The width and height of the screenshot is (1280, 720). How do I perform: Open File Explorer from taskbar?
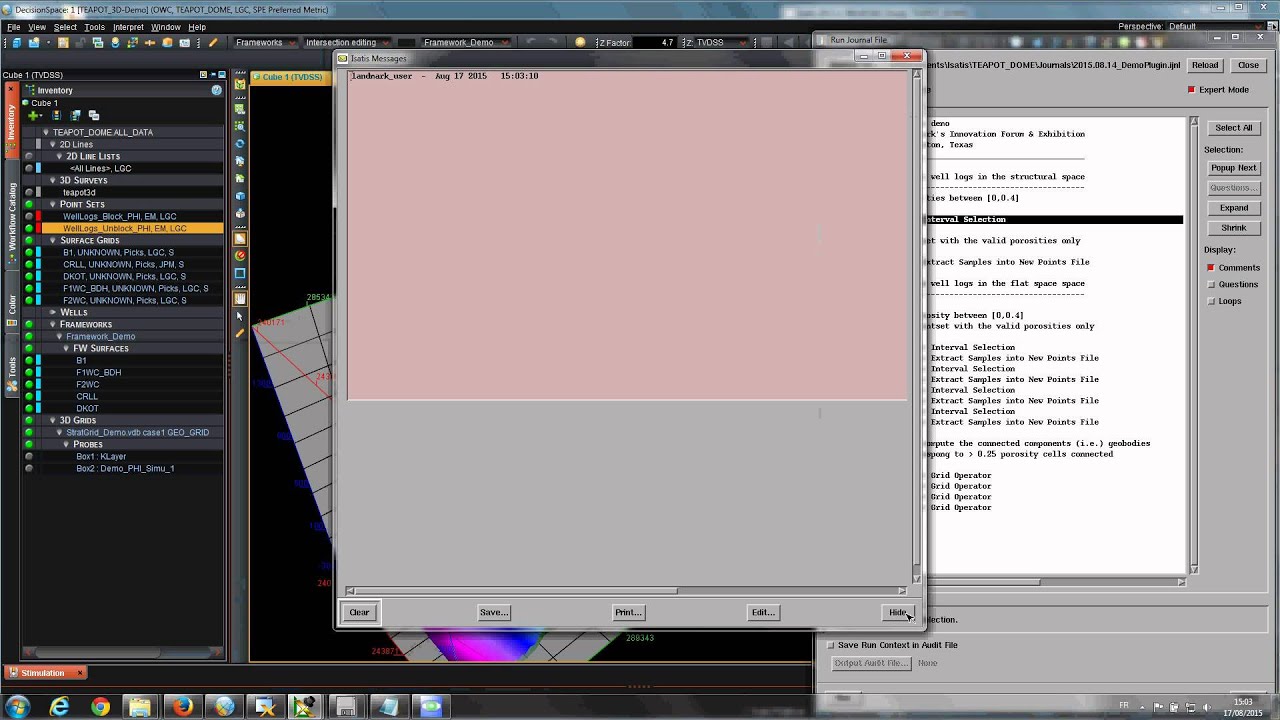(x=140, y=707)
